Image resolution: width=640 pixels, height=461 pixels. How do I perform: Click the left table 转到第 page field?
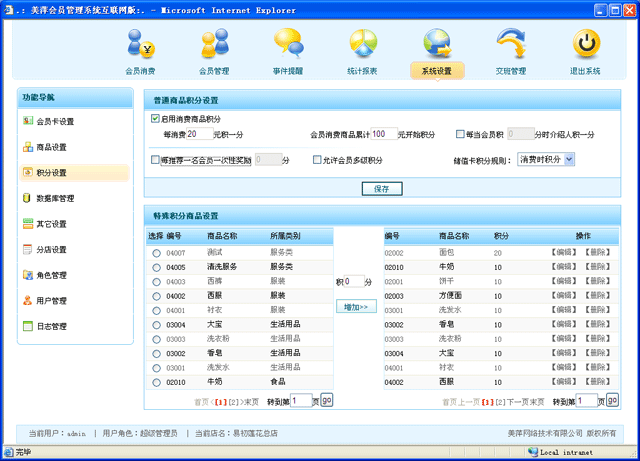pyautogui.click(x=301, y=401)
